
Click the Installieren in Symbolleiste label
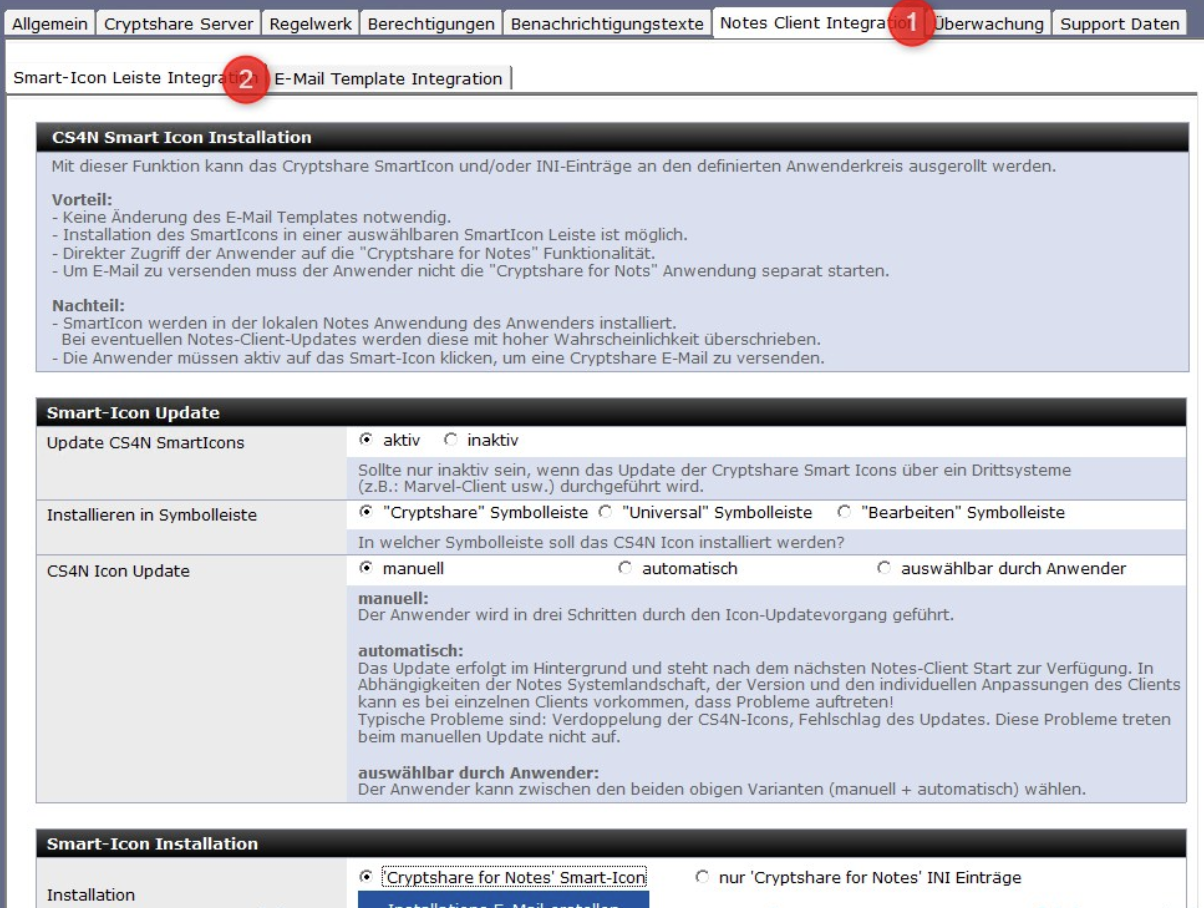152,515
